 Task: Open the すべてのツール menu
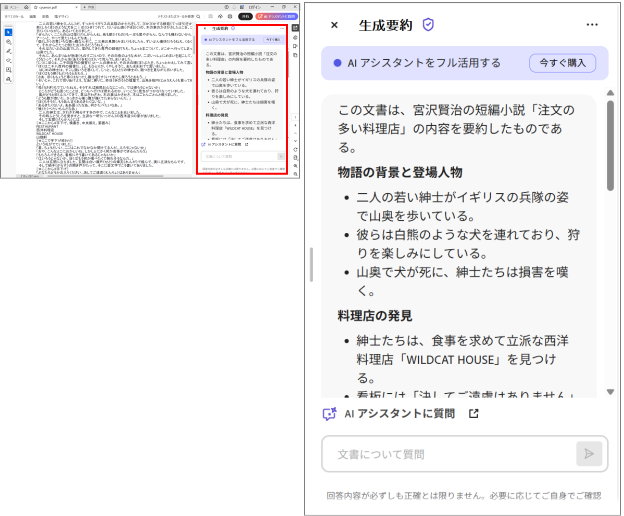(x=14, y=17)
